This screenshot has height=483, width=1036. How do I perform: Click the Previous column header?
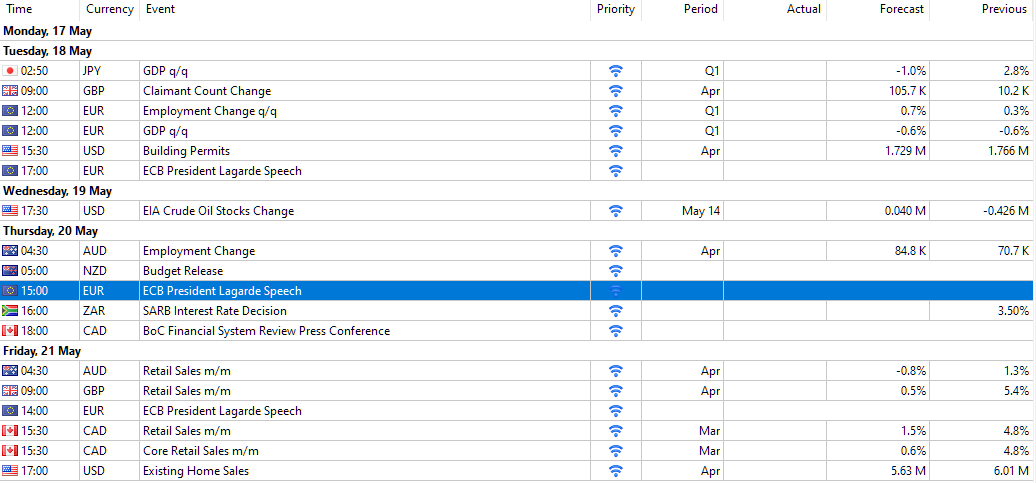[x=1003, y=9]
